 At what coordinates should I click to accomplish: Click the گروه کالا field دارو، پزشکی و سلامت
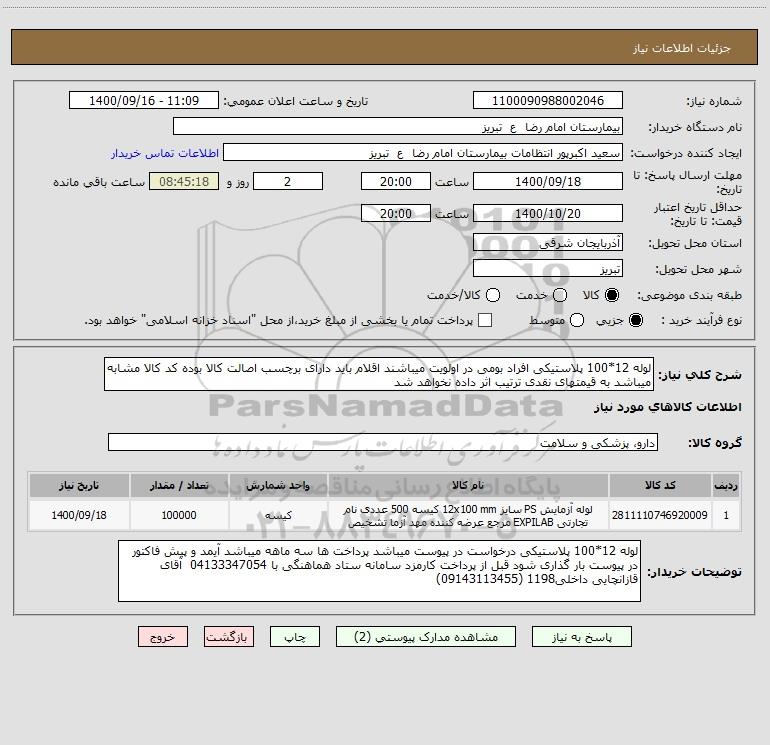coord(383,442)
